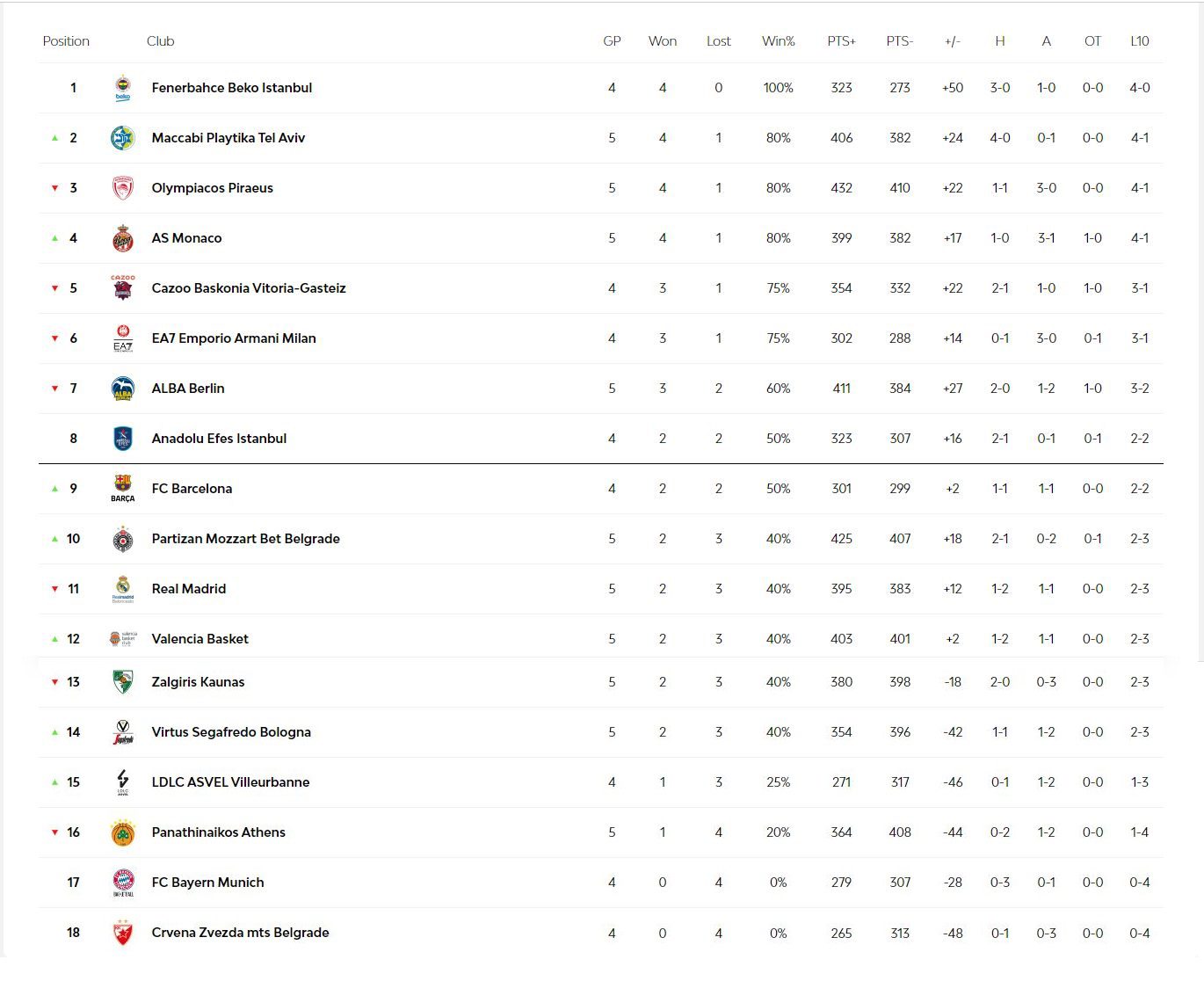Open the Partizan Mozzart Bet Belgrade link
This screenshot has width=1204, height=981.
(245, 539)
